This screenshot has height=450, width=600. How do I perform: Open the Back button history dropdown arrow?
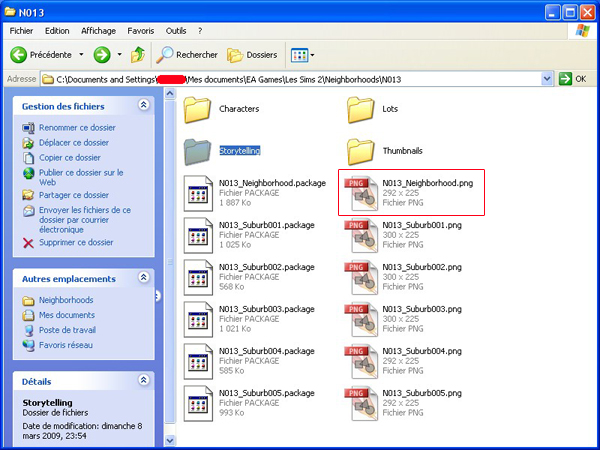81,55
